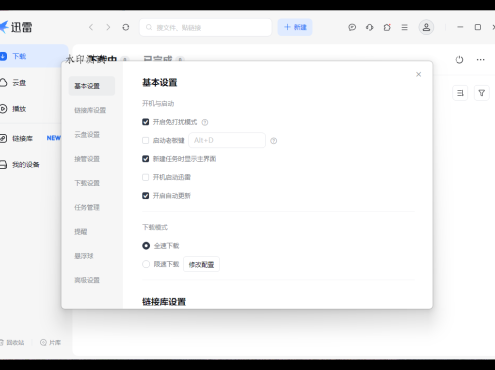Click the user avatar icon
Image resolution: width=495 pixels, height=370 pixels.
pos(426,27)
